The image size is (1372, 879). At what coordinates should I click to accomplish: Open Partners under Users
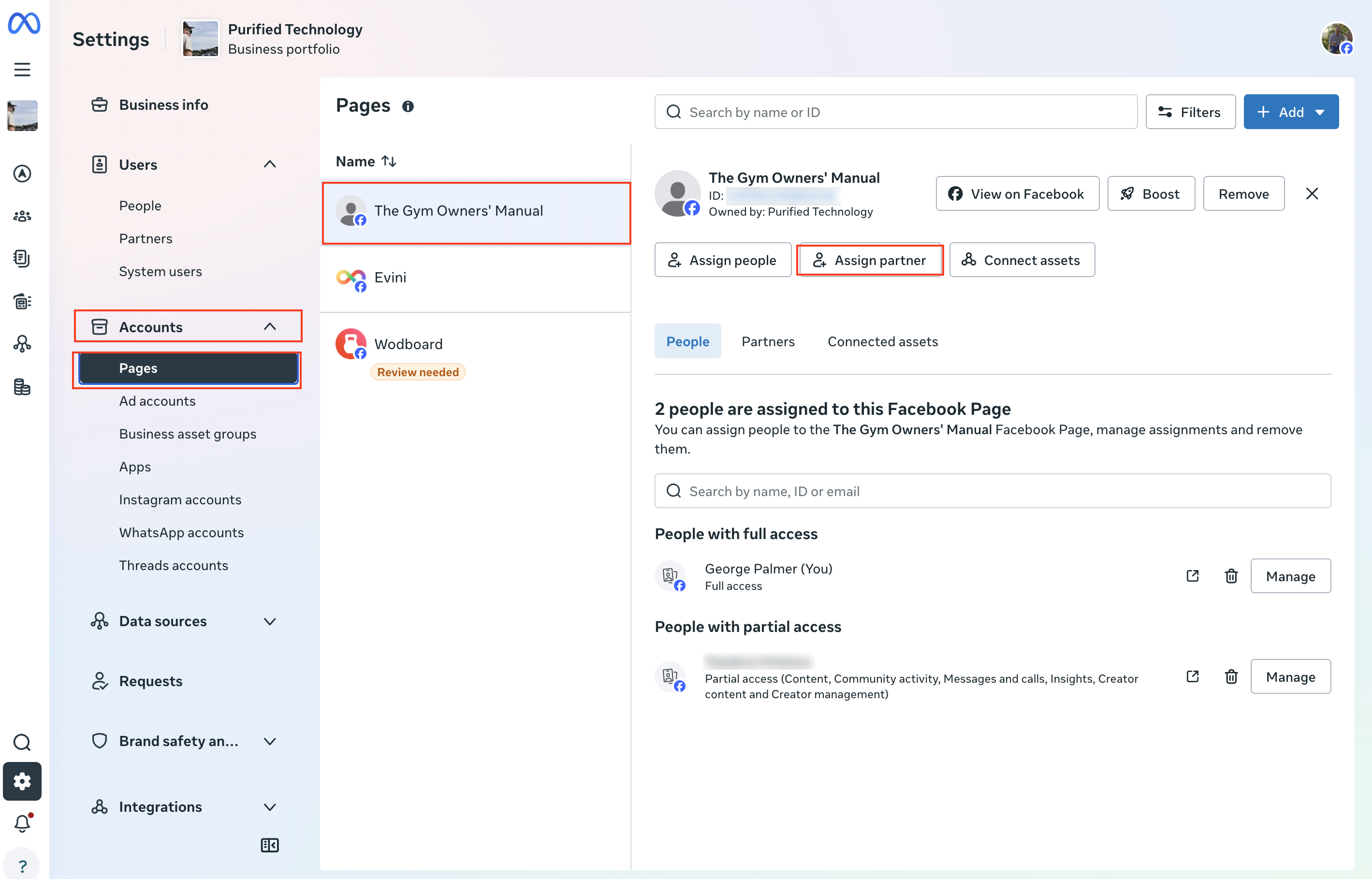tap(146, 238)
